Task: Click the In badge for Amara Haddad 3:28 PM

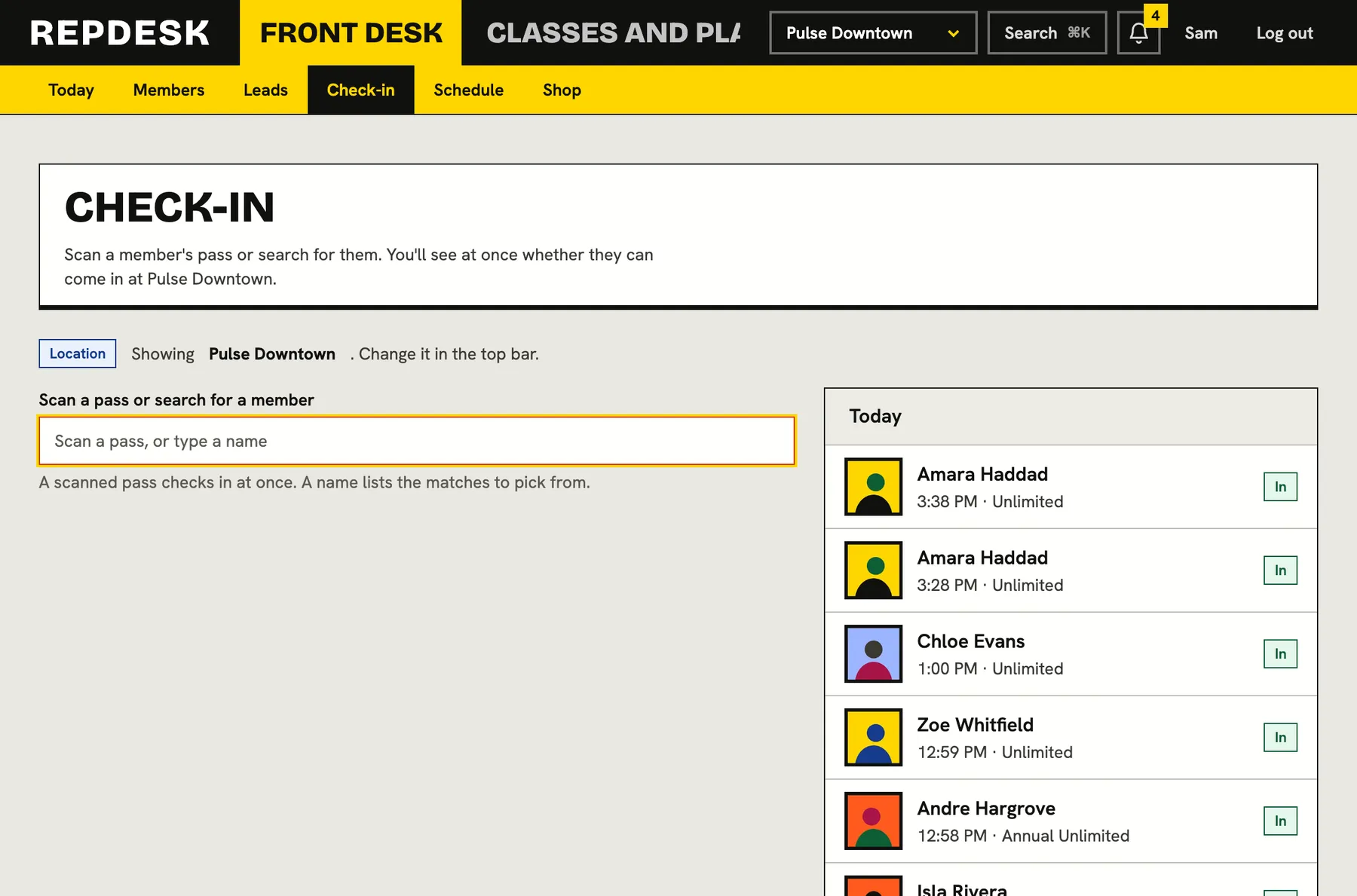Action: click(x=1280, y=570)
